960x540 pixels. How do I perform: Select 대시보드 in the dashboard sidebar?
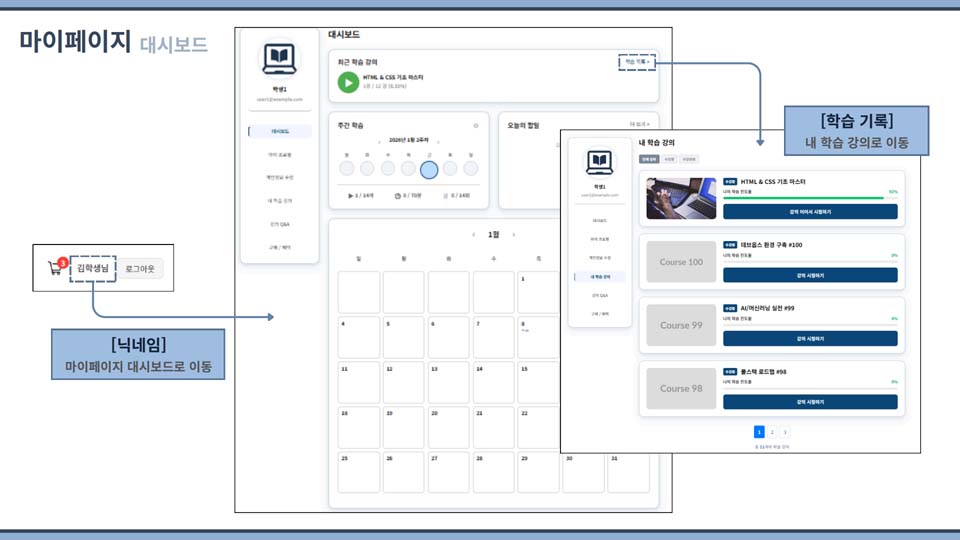pyautogui.click(x=280, y=131)
